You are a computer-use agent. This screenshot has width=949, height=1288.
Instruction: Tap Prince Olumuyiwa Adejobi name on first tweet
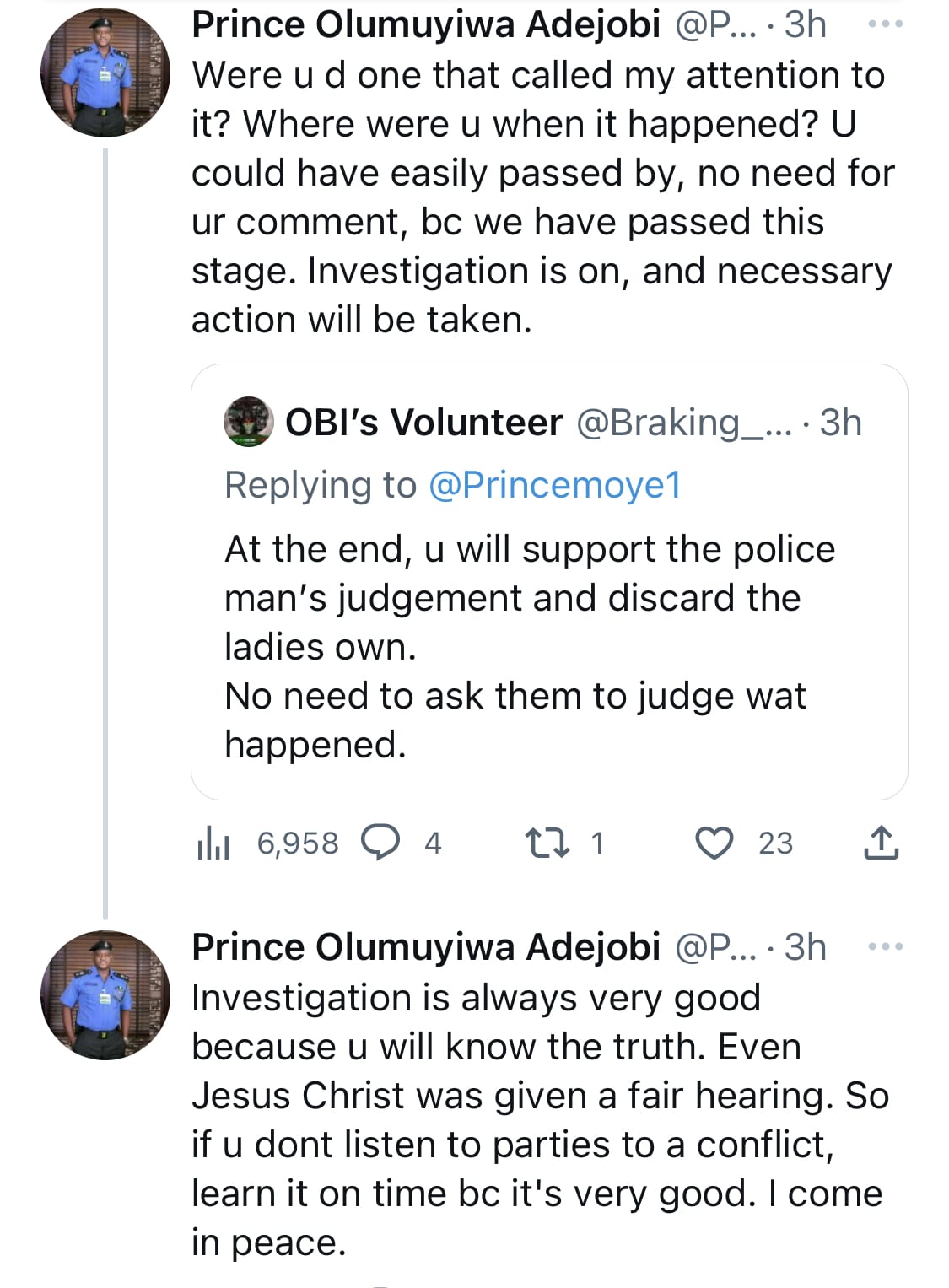(425, 24)
